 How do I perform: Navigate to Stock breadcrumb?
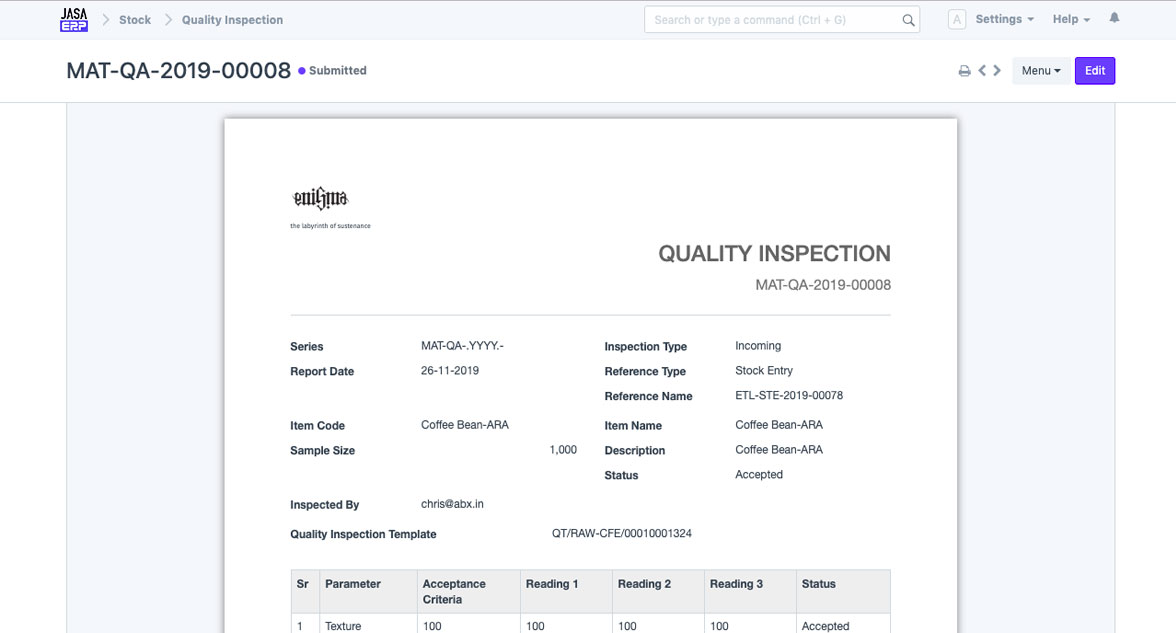[x=135, y=20]
